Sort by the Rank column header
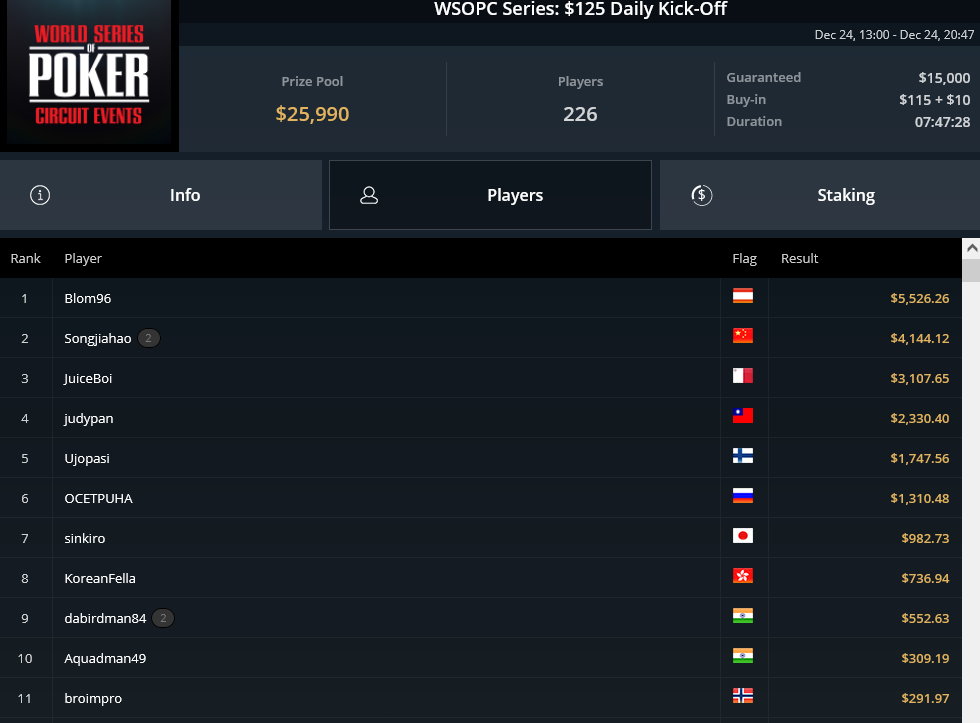The height and width of the screenshot is (723, 980). pyautogui.click(x=26, y=258)
